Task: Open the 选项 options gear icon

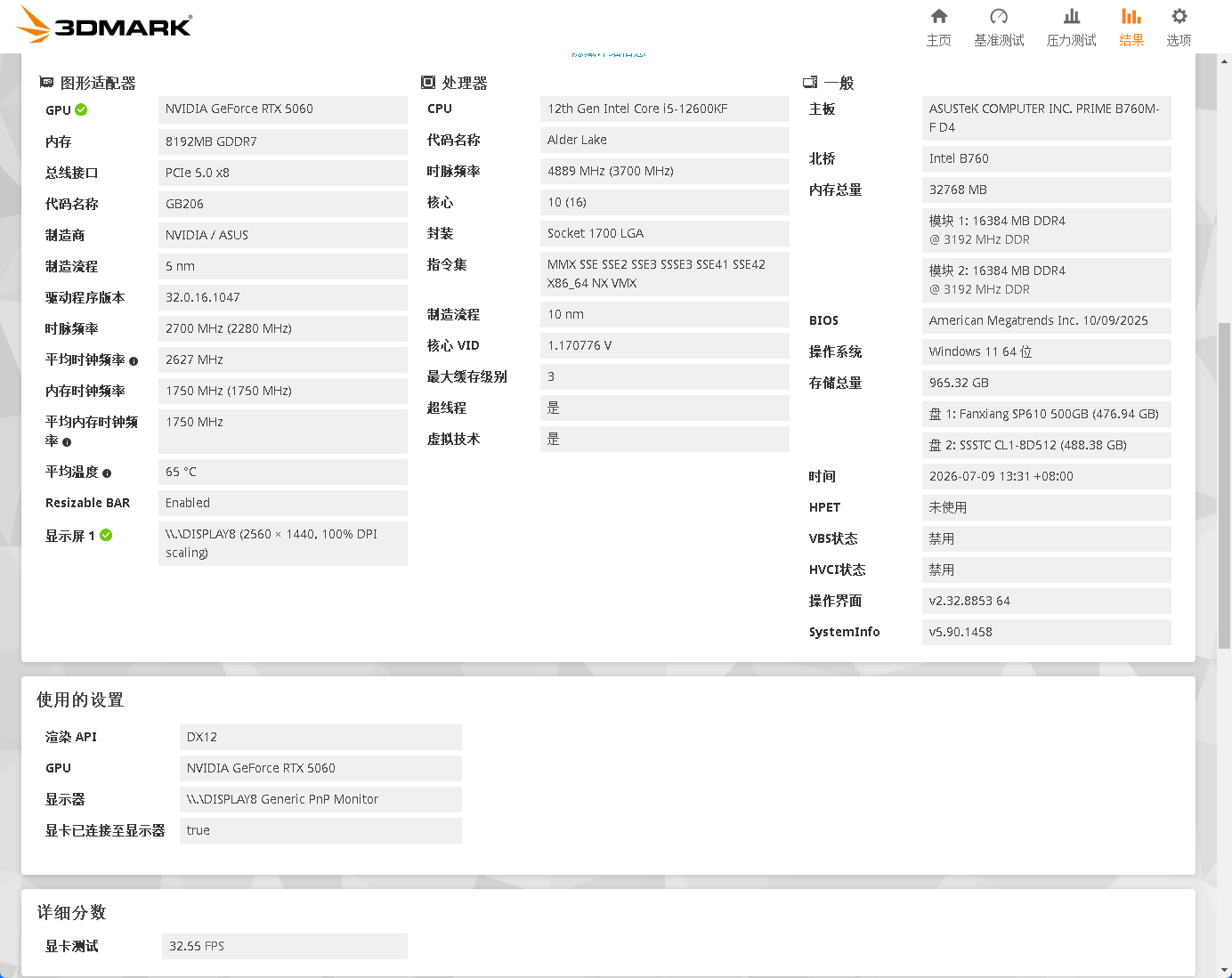Action: point(1179,16)
